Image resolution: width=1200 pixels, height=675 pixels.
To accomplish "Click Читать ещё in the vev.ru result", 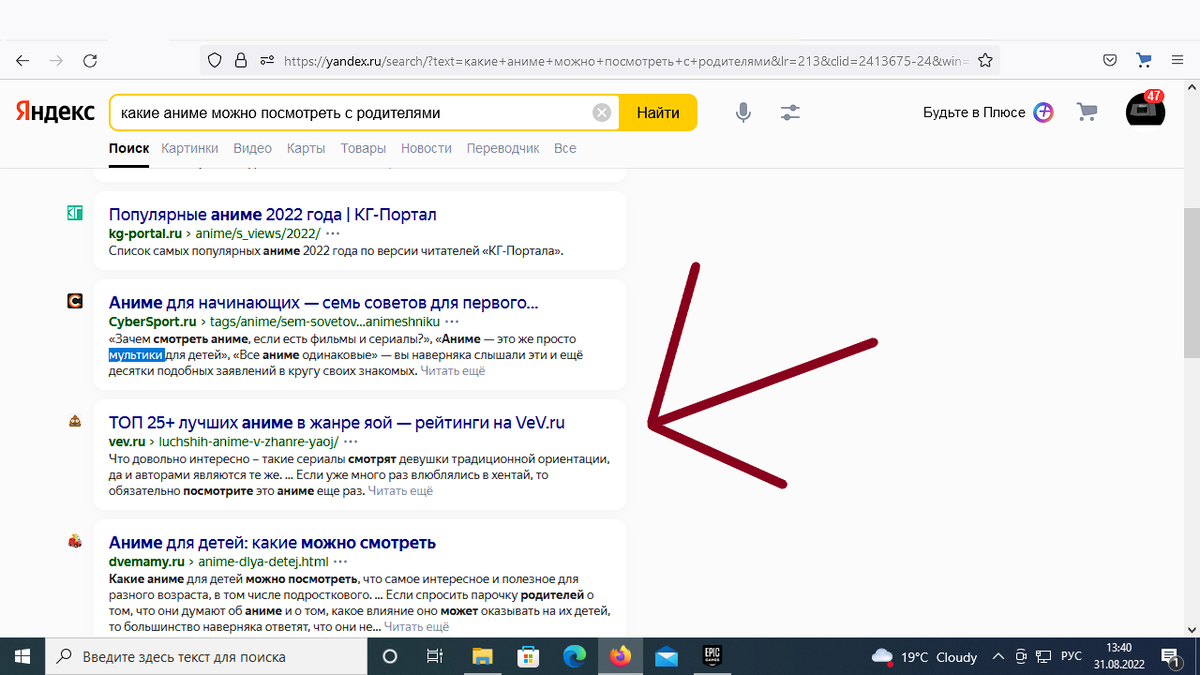I will 400,491.
